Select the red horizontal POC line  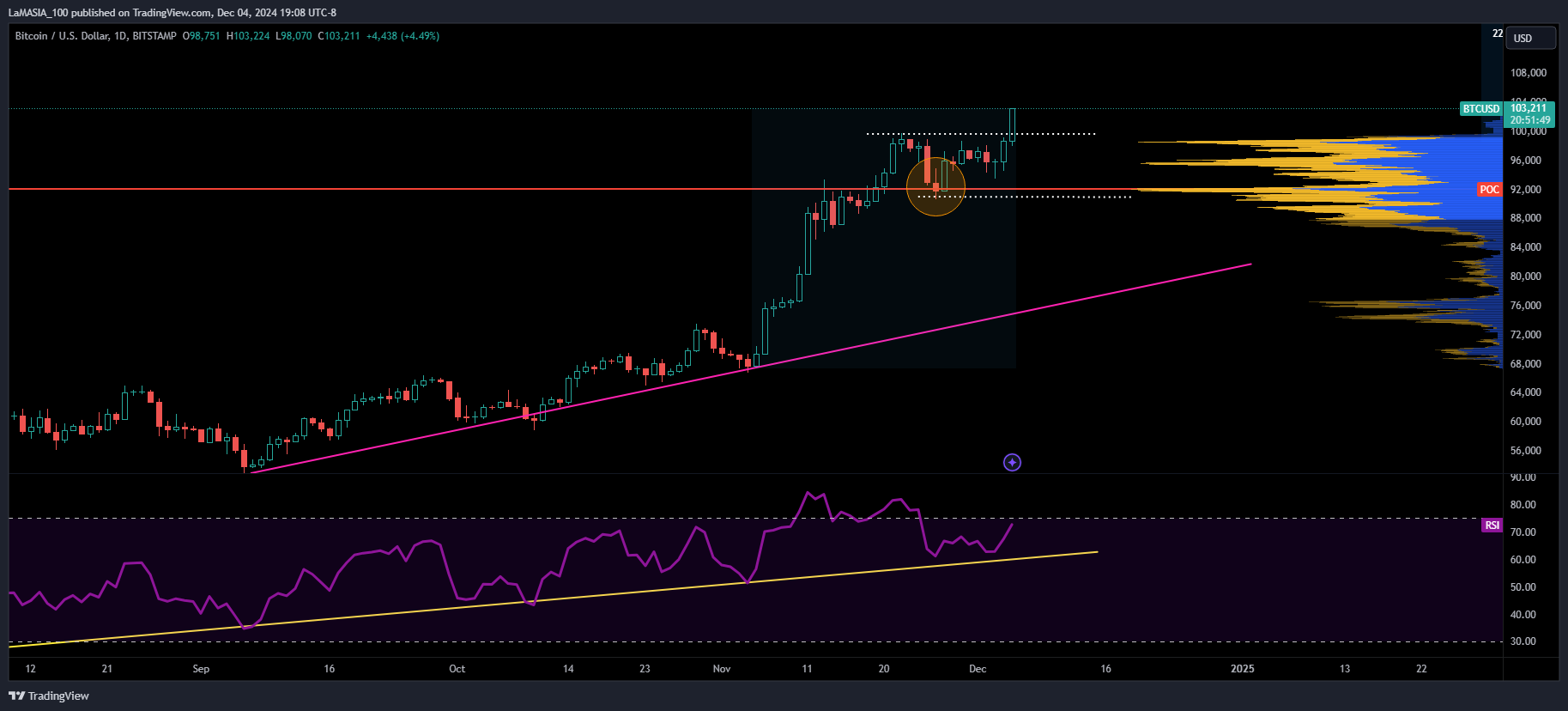[x=571, y=189]
